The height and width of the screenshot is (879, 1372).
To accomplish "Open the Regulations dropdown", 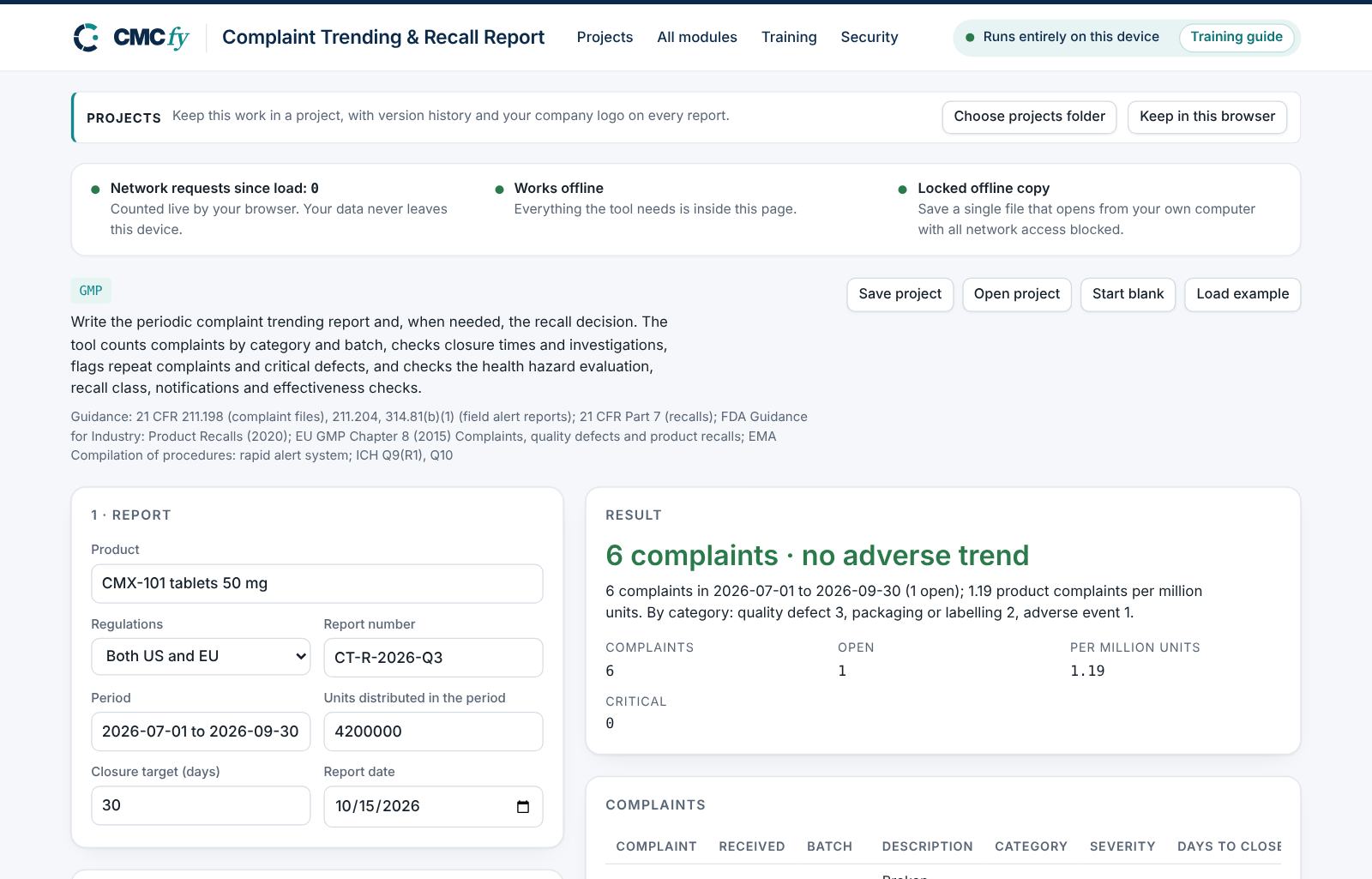I will pyautogui.click(x=201, y=657).
